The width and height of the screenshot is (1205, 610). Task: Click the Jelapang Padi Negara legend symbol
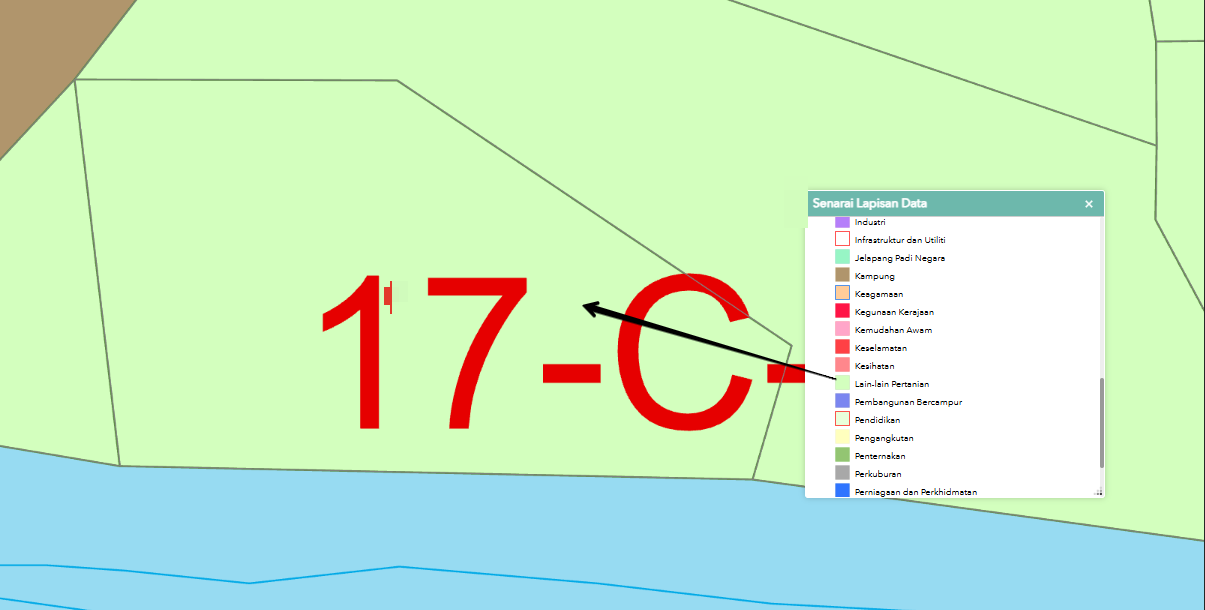tap(842, 257)
